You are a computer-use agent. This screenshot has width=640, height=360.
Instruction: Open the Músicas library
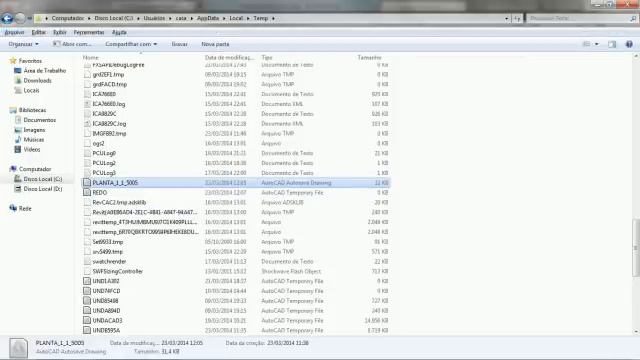(x=33, y=140)
